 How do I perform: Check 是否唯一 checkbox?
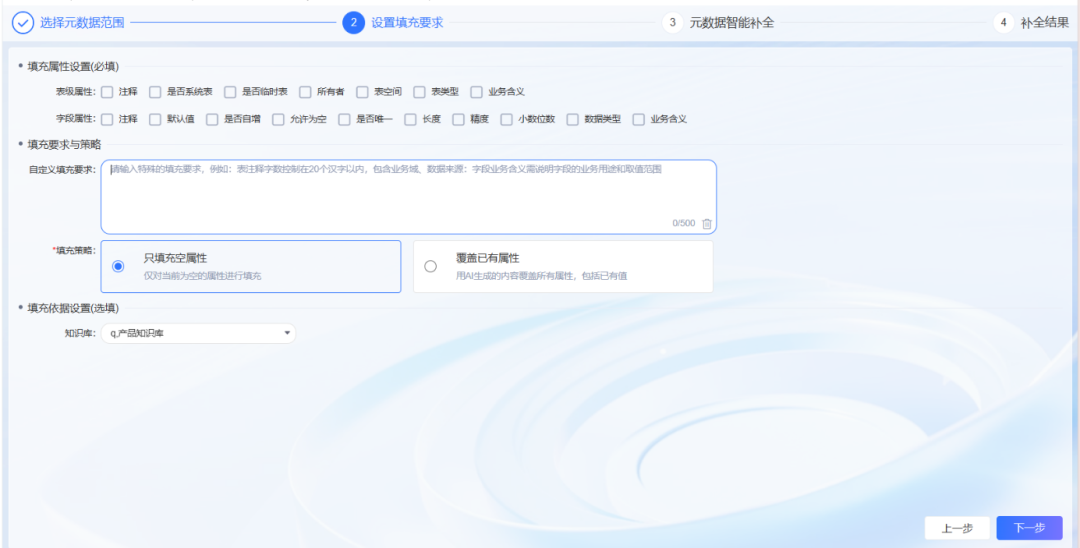344,119
